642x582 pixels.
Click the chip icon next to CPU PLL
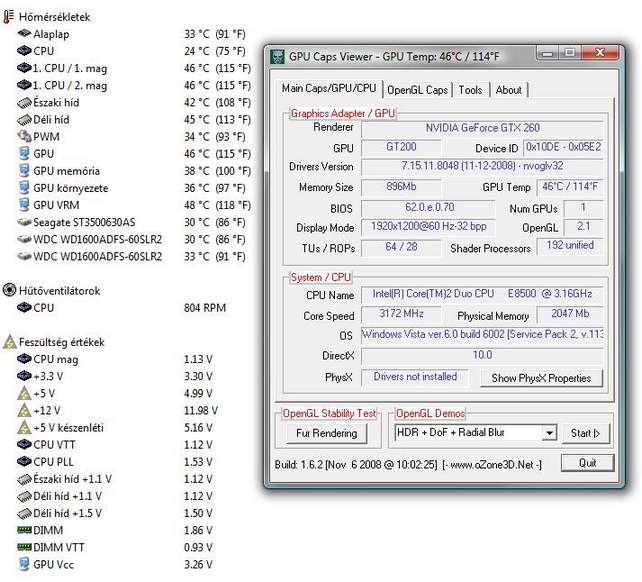click(24, 461)
